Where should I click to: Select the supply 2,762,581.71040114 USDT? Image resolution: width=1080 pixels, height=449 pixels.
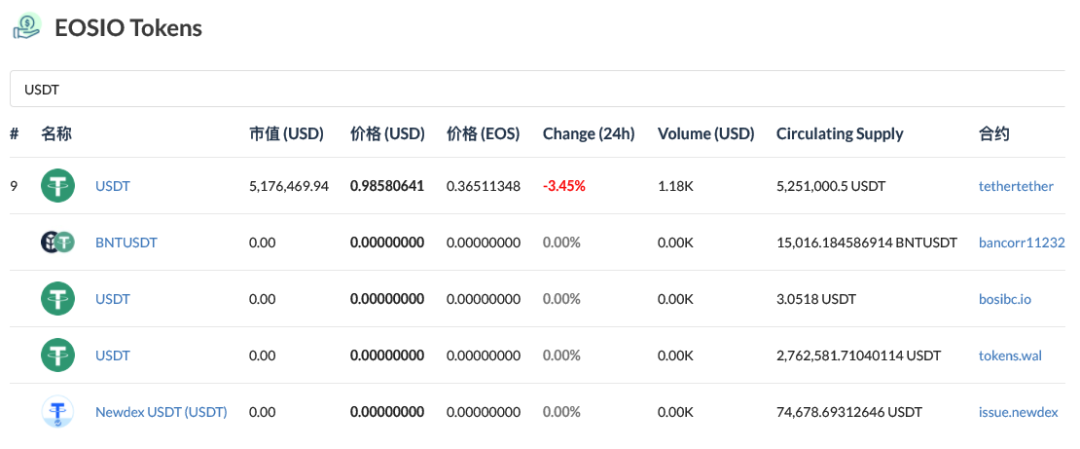tap(858, 355)
